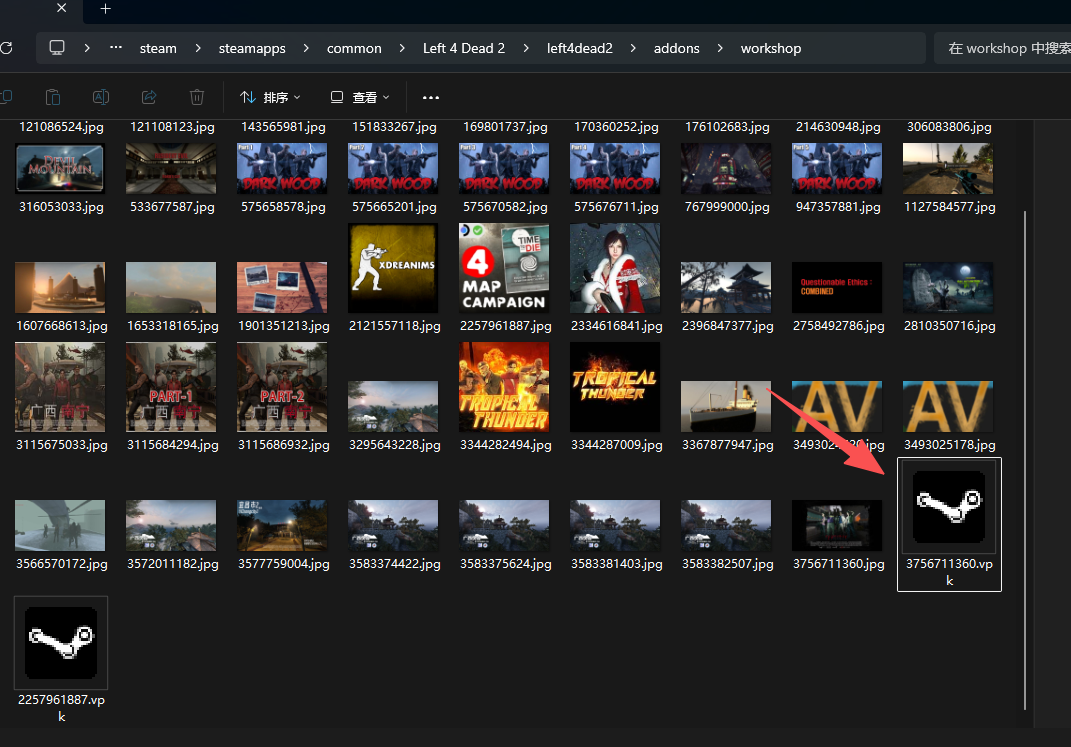Select PART-2 thumbnail 3115686932.jpg
The image size is (1071, 747).
[x=282, y=387]
